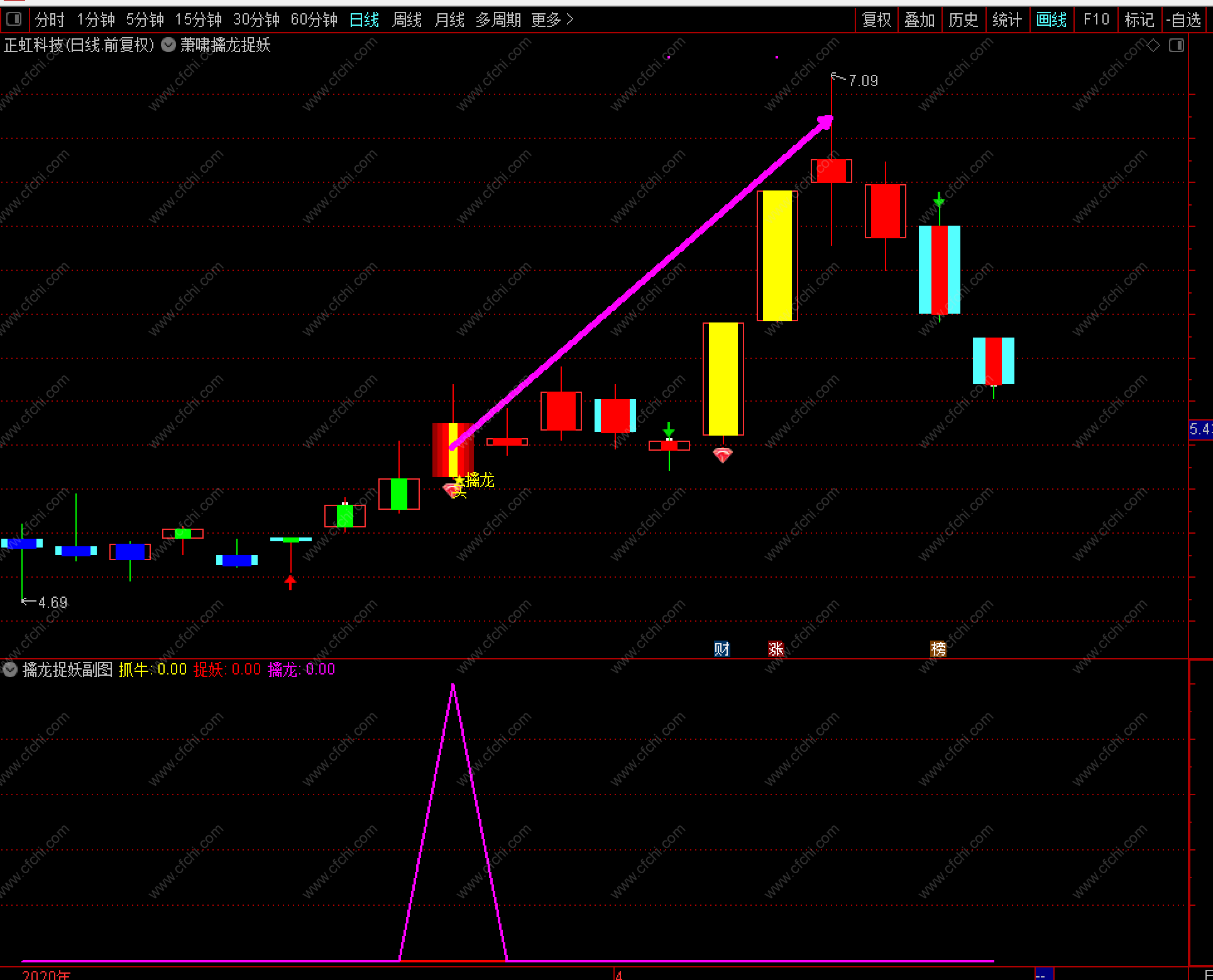Viewport: 1213px width, 980px height.
Task: Switch to the 60分钟 period tab
Action: coord(314,19)
